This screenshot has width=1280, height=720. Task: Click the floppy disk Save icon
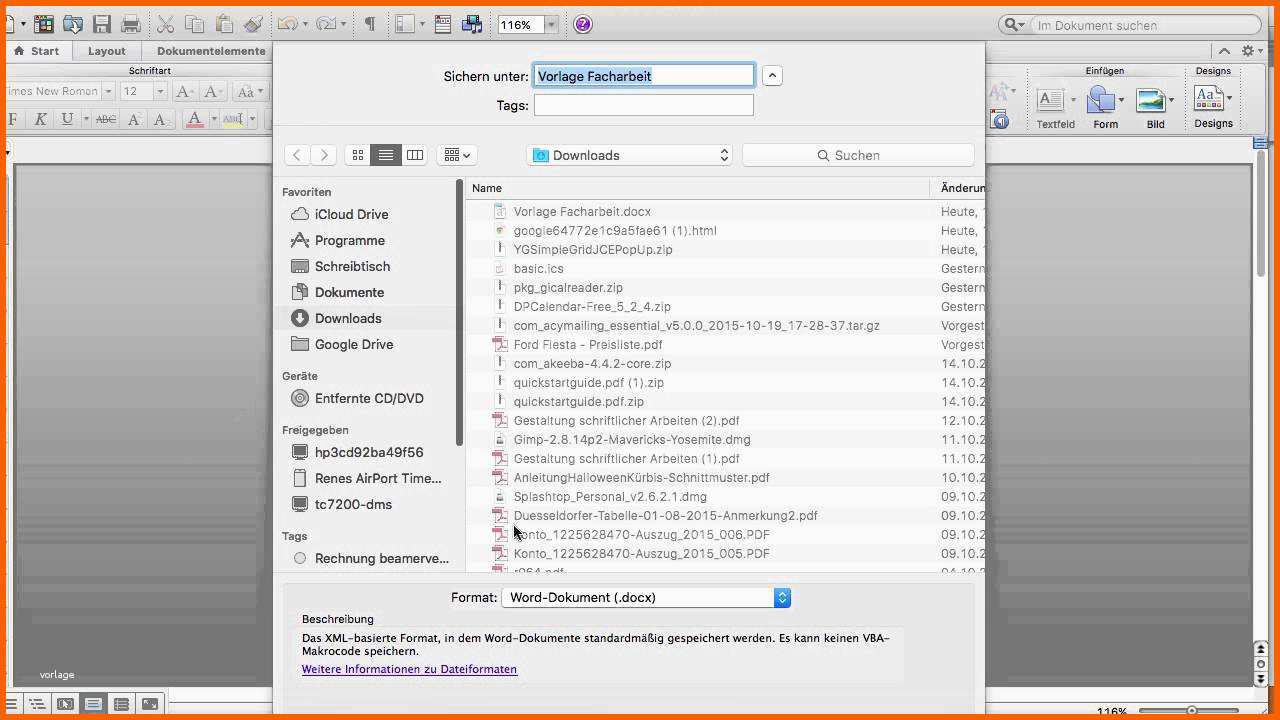coord(101,24)
